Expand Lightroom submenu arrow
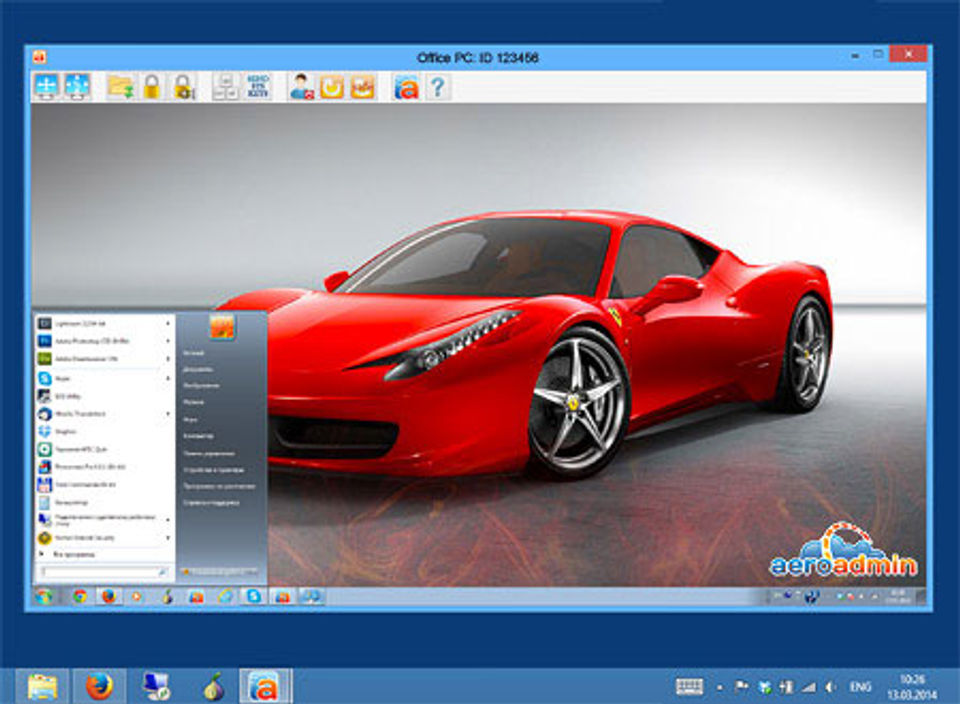 coord(168,323)
